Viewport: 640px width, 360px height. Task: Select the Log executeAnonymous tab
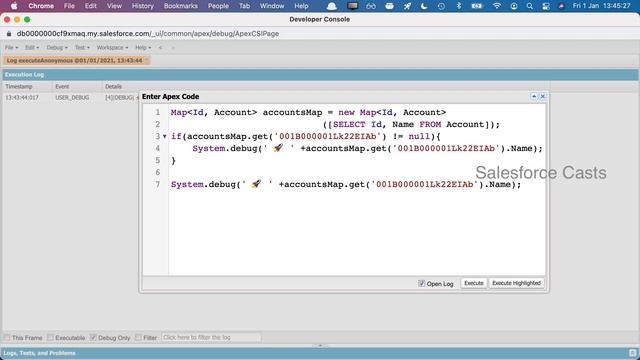(x=75, y=60)
